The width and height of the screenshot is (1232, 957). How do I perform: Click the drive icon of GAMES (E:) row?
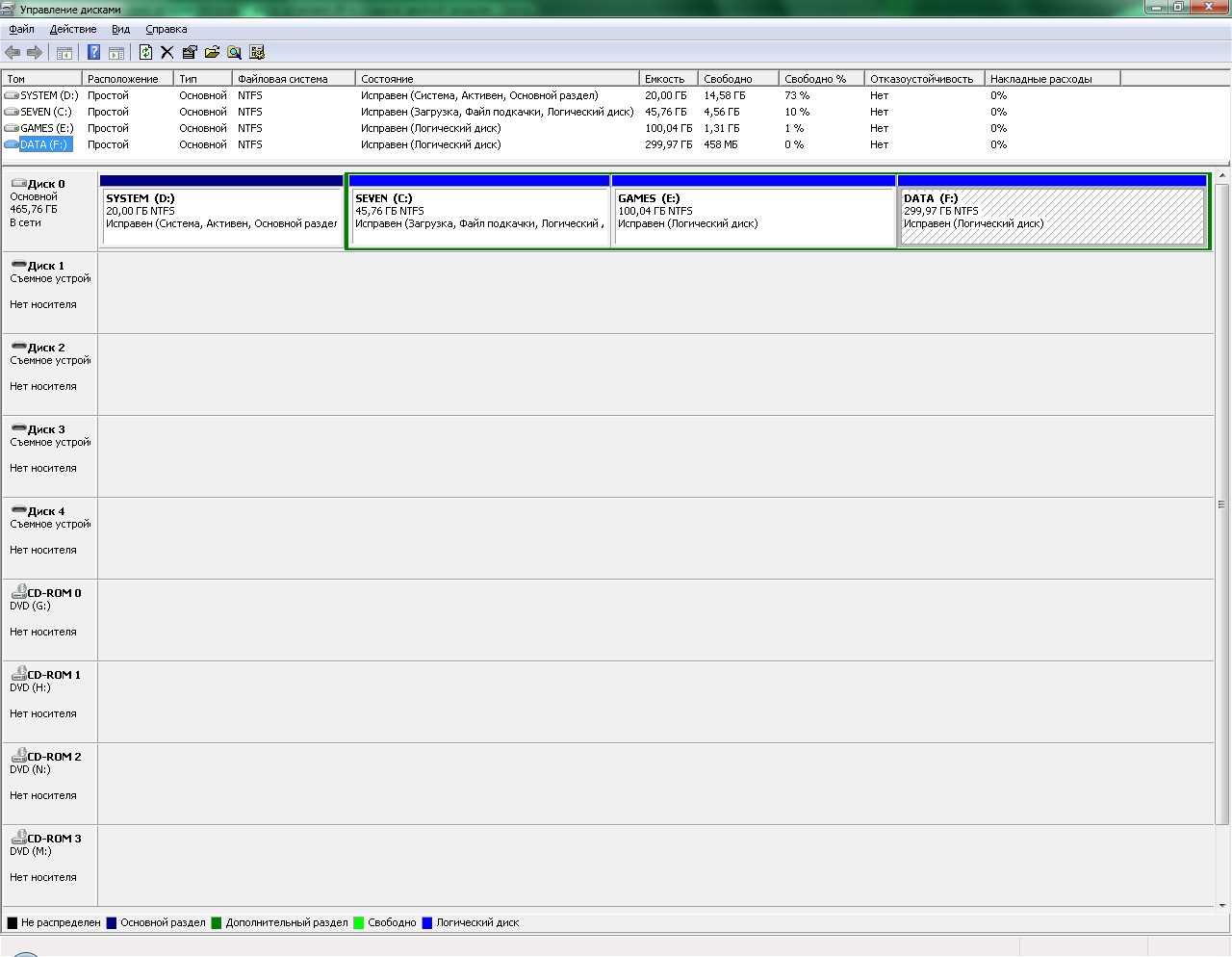point(12,128)
